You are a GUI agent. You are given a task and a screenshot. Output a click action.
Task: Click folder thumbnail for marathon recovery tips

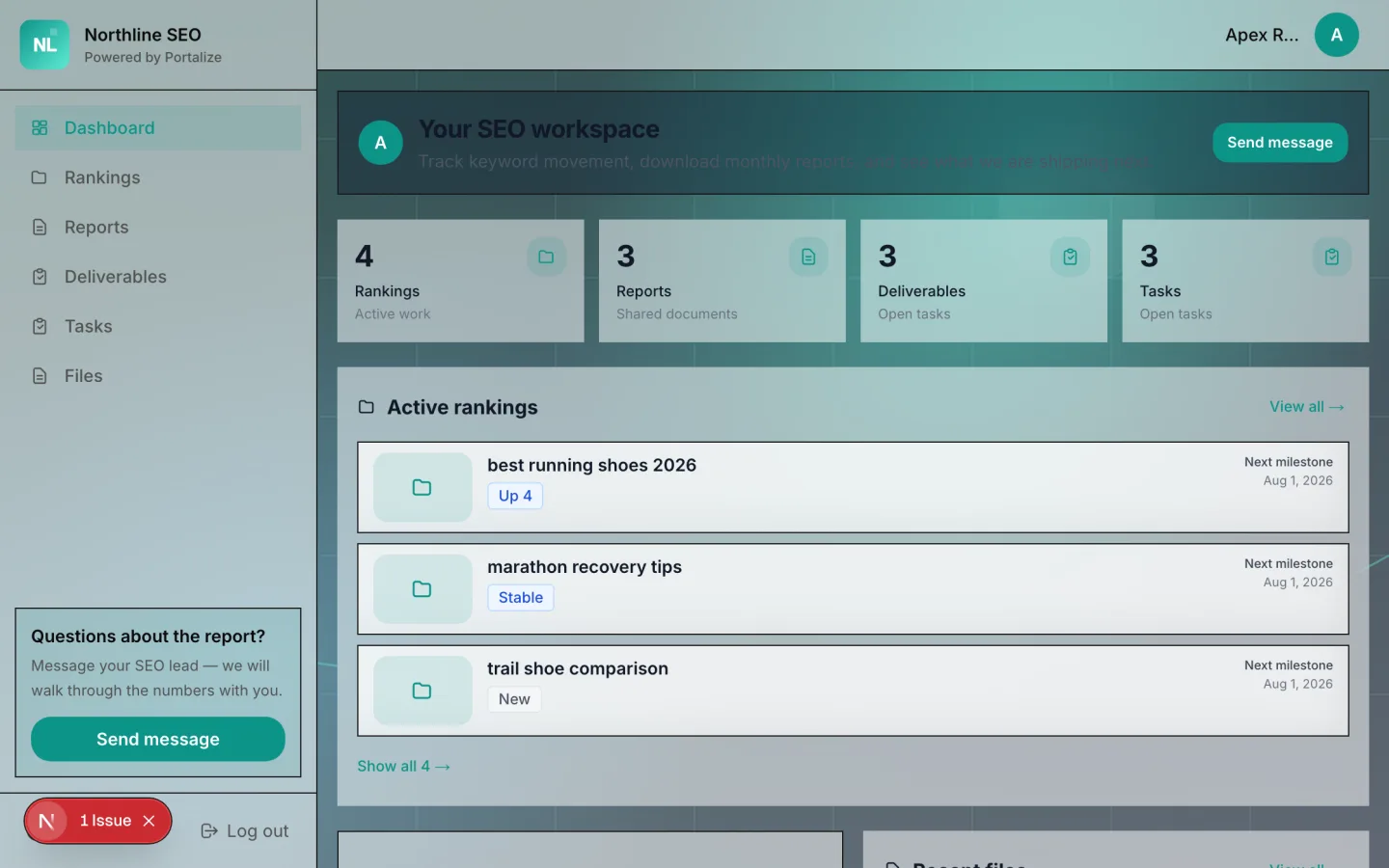(x=422, y=589)
